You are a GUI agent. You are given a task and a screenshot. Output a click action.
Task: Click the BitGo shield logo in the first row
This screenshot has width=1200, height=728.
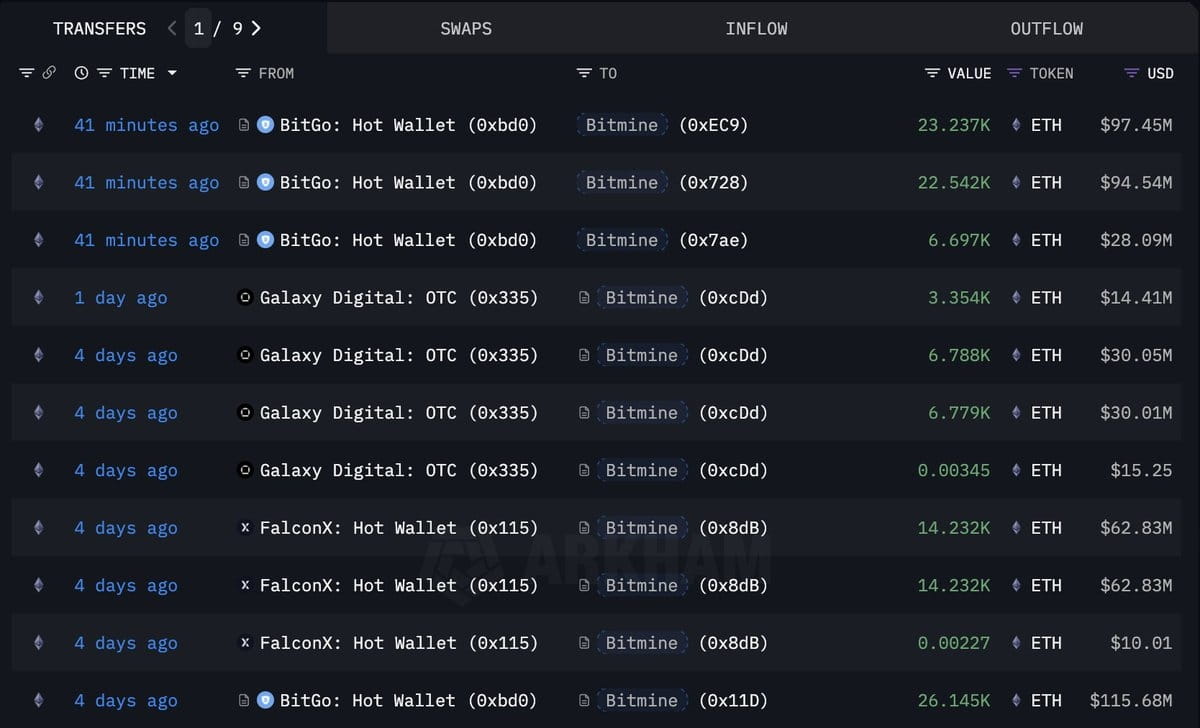click(265, 125)
